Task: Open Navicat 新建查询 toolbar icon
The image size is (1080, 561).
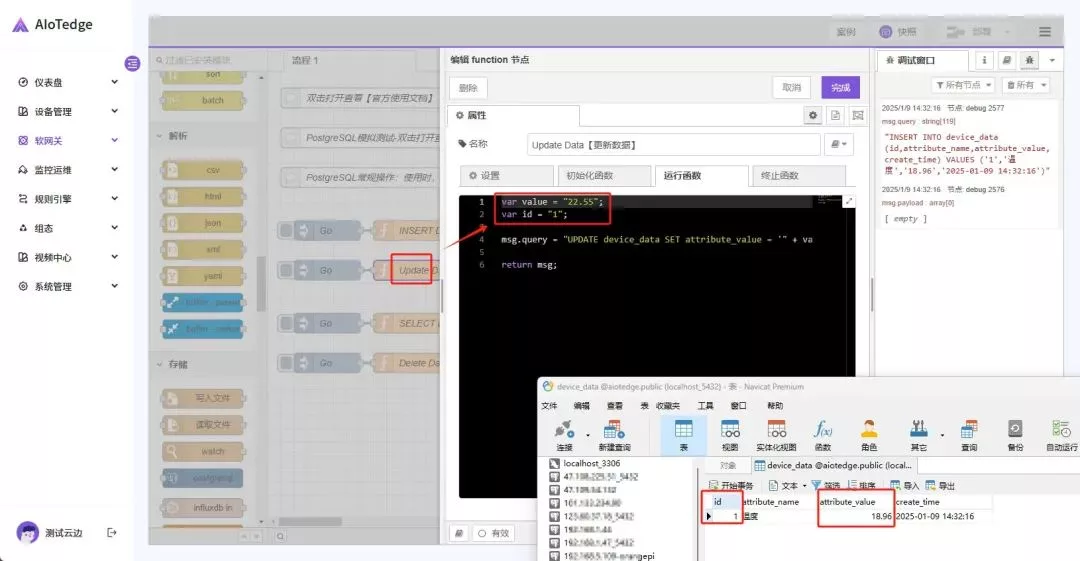Action: [614, 435]
